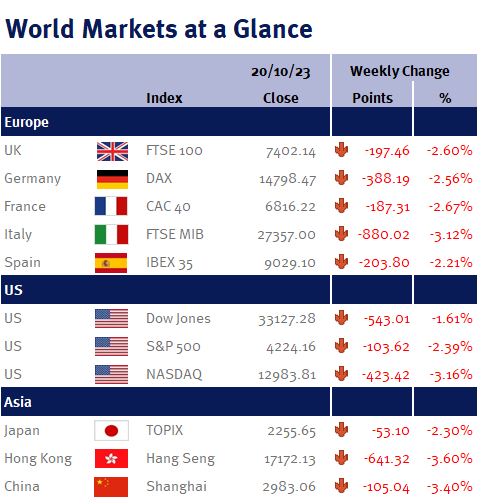Click the Italy flag icon
Image resolution: width=477 pixels, height=500 pixels.
pos(111,234)
